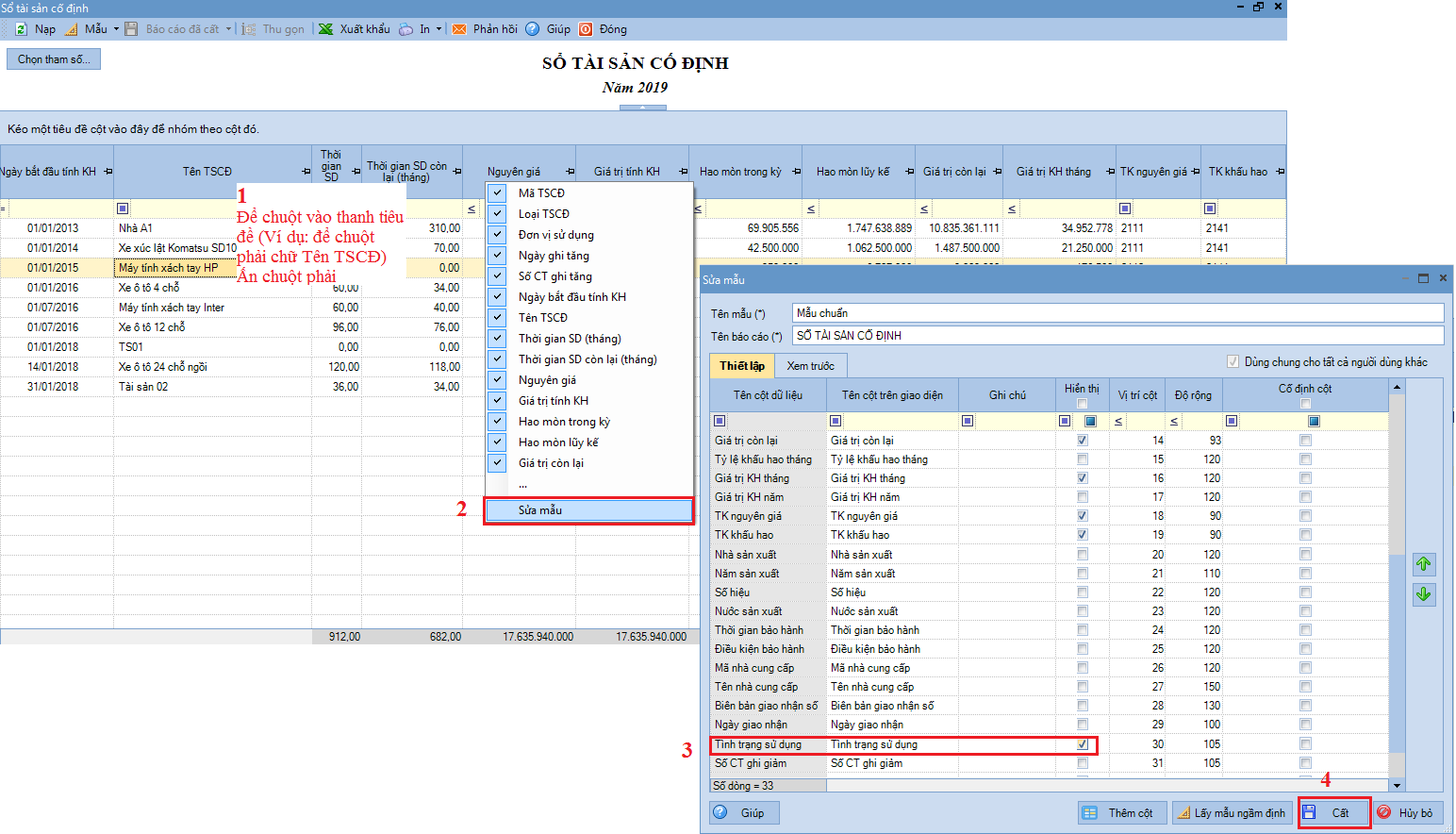Click the Chọn tham số... button
The width and height of the screenshot is (1456, 834).
(54, 59)
